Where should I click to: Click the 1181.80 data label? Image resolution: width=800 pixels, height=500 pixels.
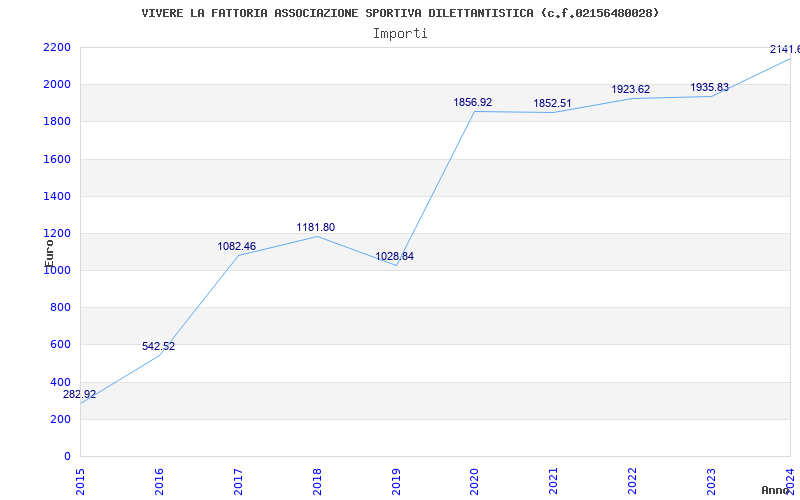coord(316,228)
